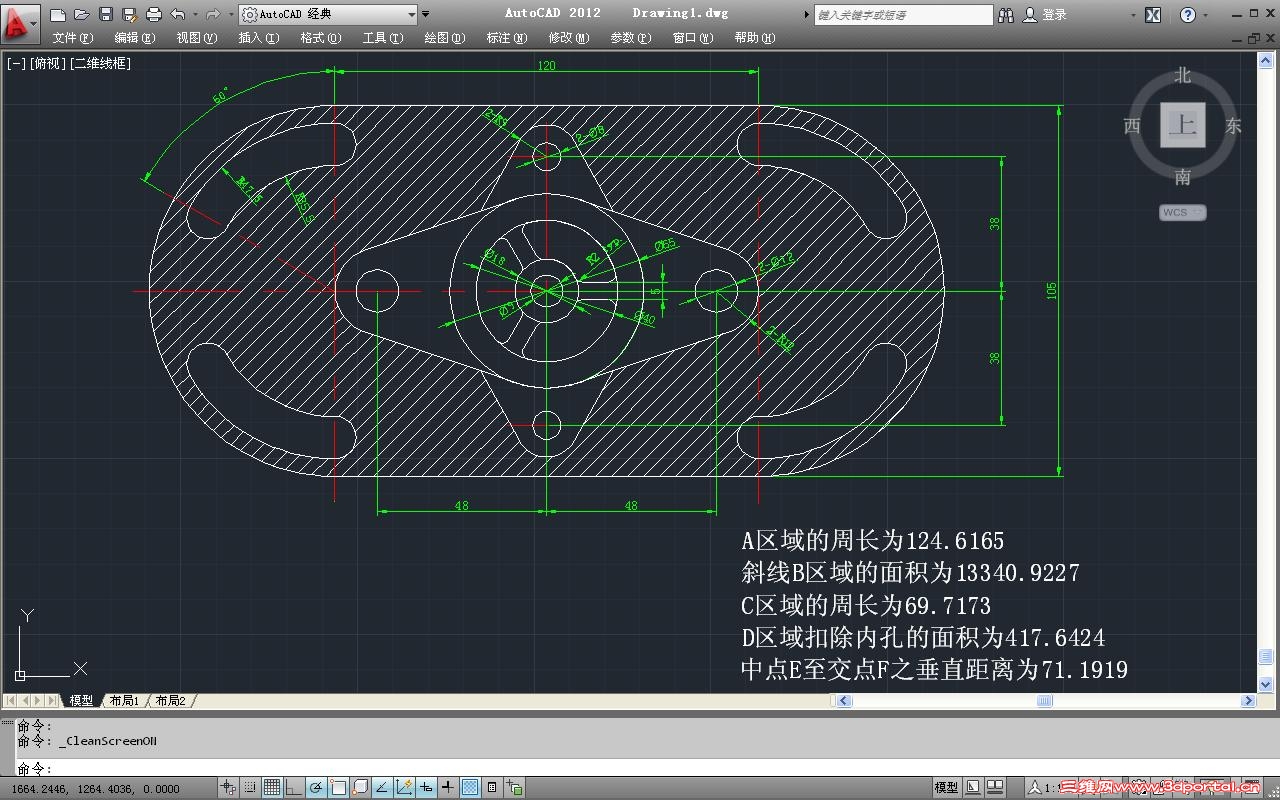Viewport: 1280px width, 800px height.
Task: Switch to the 布局2 layout tab
Action: point(171,701)
